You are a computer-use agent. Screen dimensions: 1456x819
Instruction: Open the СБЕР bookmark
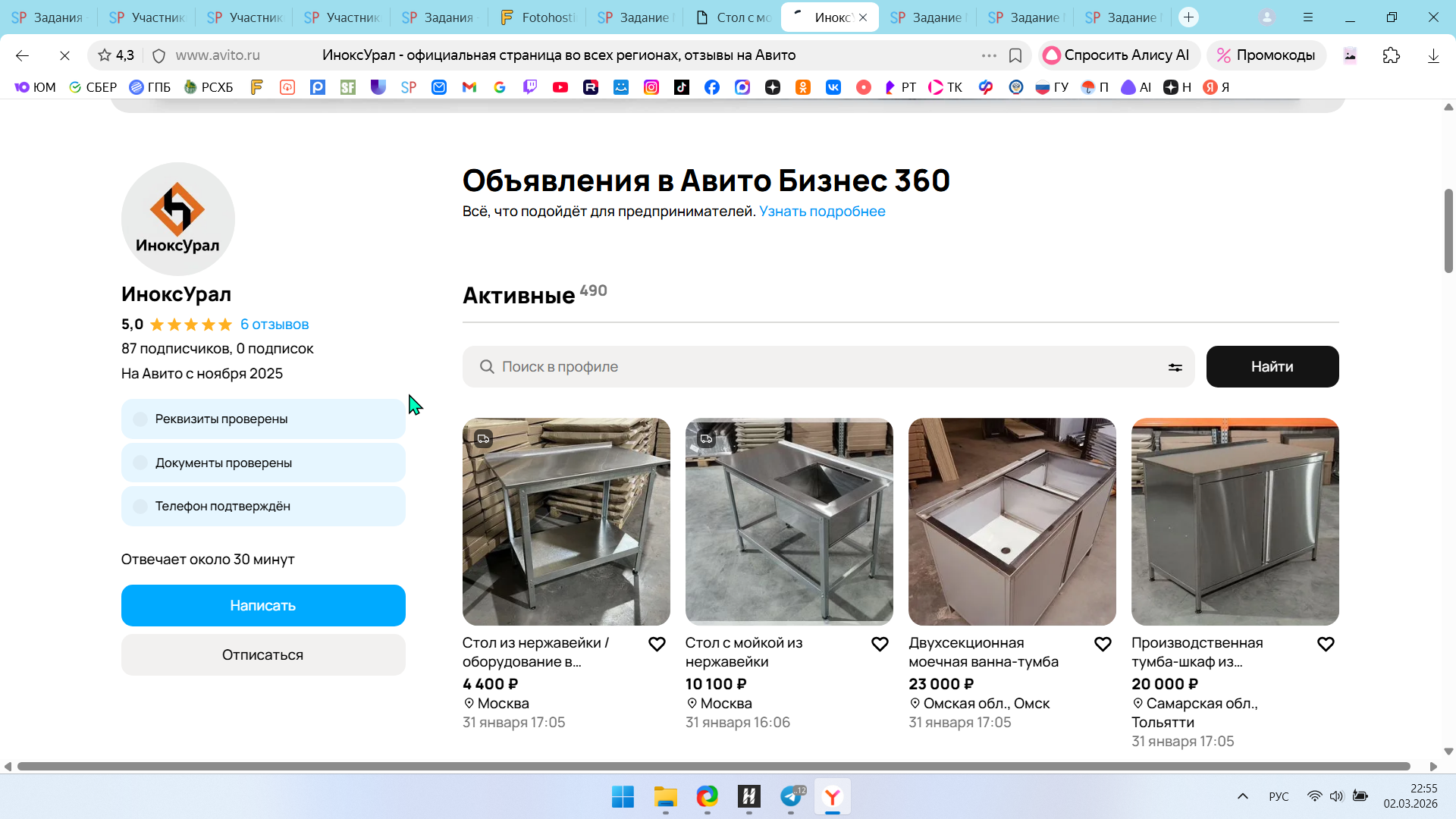(93, 87)
